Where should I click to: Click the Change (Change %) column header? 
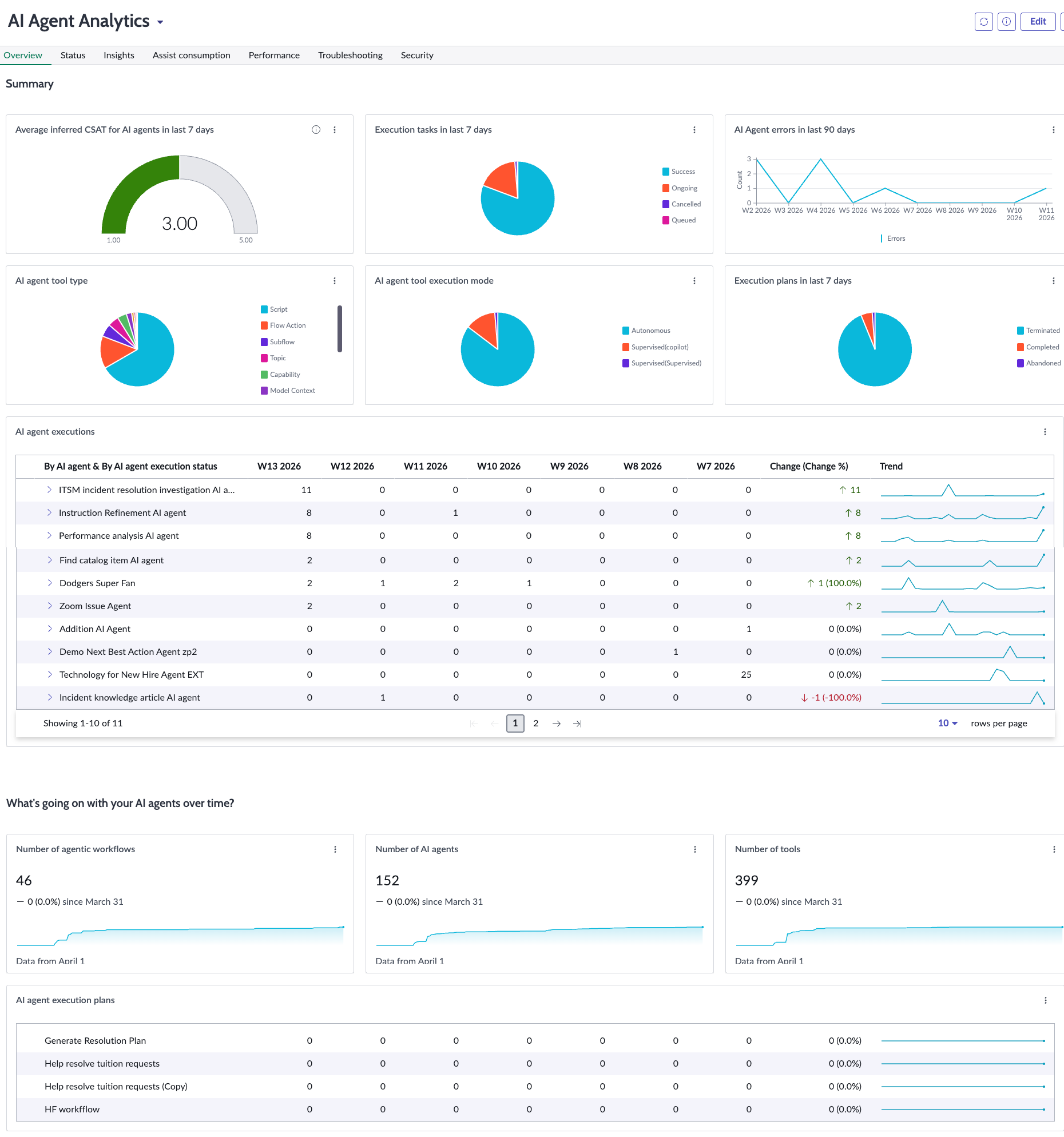809,466
